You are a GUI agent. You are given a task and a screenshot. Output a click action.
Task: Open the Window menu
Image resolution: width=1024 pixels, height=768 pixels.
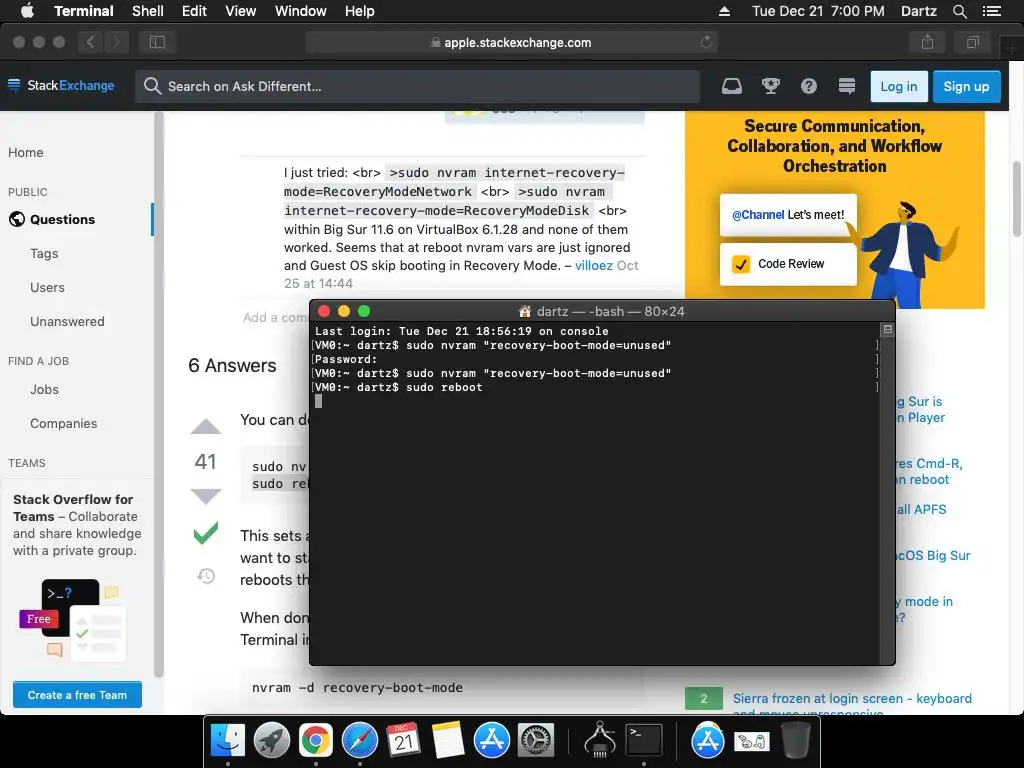[300, 11]
